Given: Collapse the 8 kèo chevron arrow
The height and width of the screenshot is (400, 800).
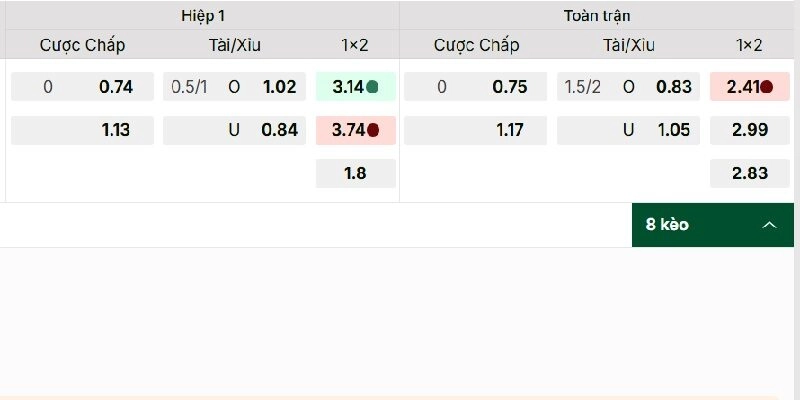Looking at the screenshot, I should (769, 225).
